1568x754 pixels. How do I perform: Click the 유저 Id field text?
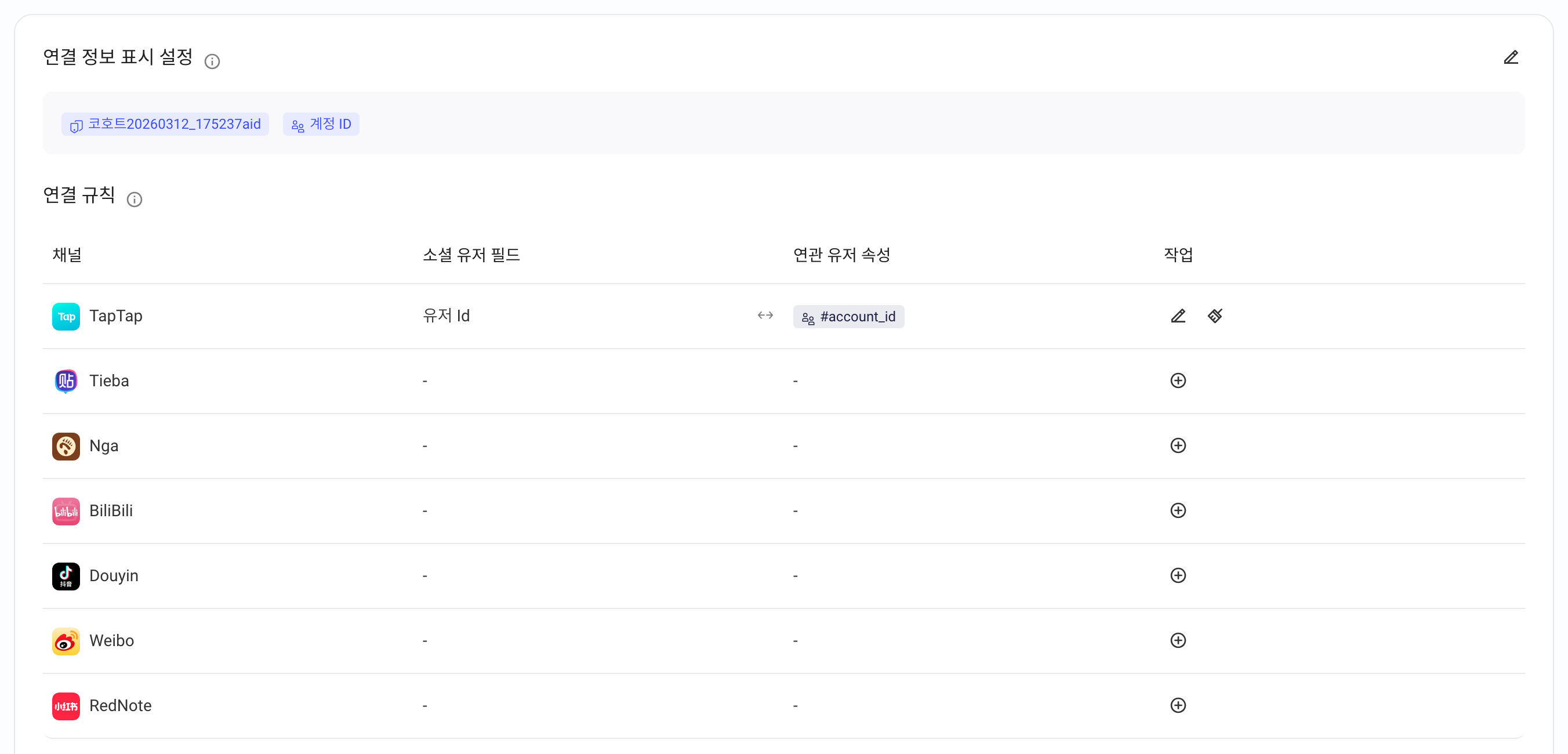[x=446, y=316]
